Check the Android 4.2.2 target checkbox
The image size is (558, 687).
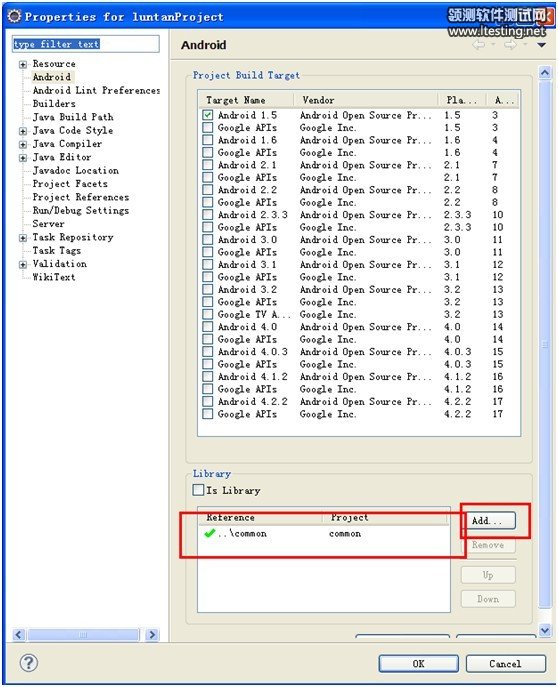208,401
